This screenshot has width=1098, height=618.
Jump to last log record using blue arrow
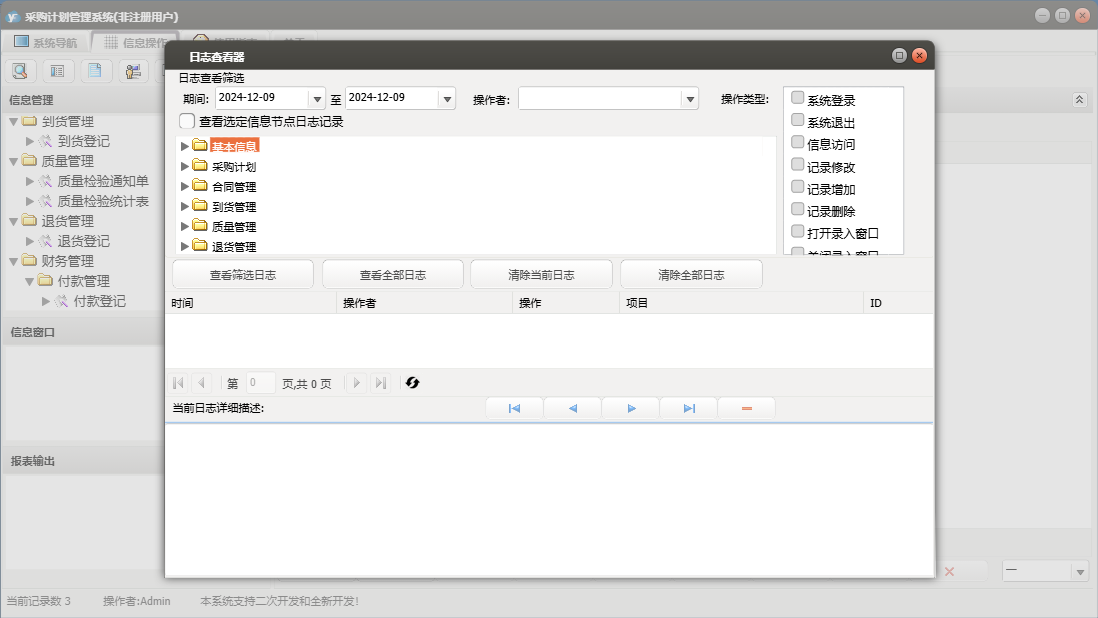(x=689, y=409)
